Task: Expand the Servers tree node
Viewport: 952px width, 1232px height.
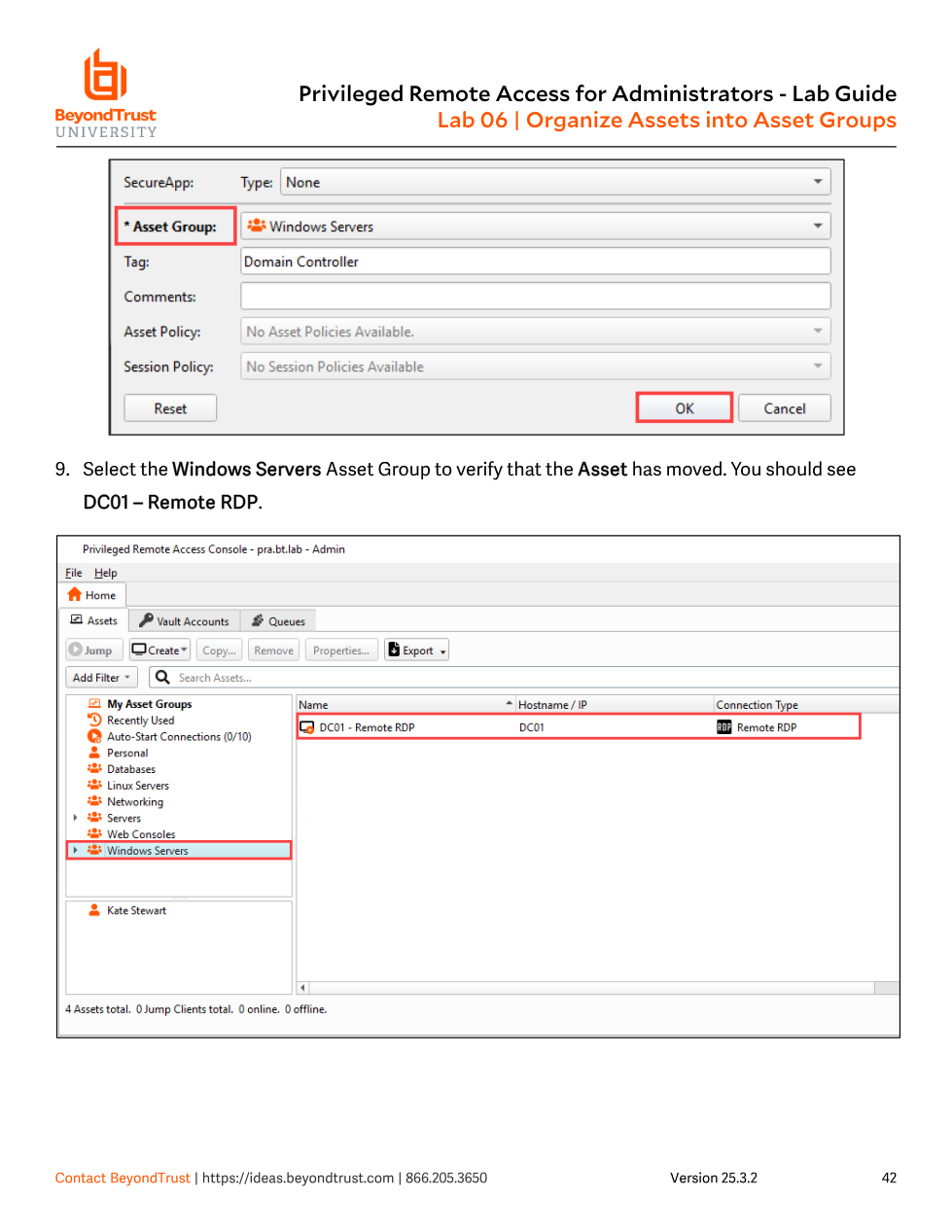Action: pyautogui.click(x=76, y=818)
